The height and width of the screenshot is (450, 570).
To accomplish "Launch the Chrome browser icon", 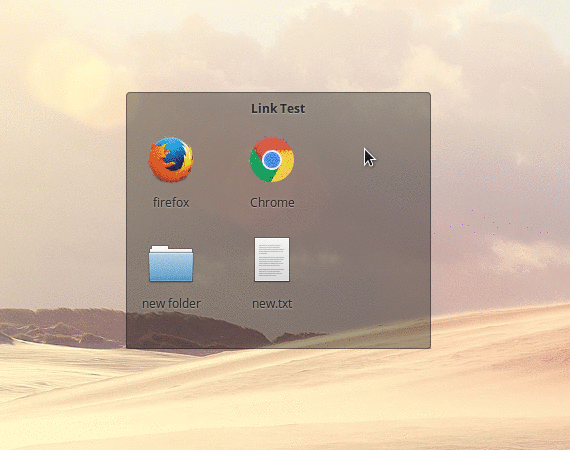I will point(272,160).
